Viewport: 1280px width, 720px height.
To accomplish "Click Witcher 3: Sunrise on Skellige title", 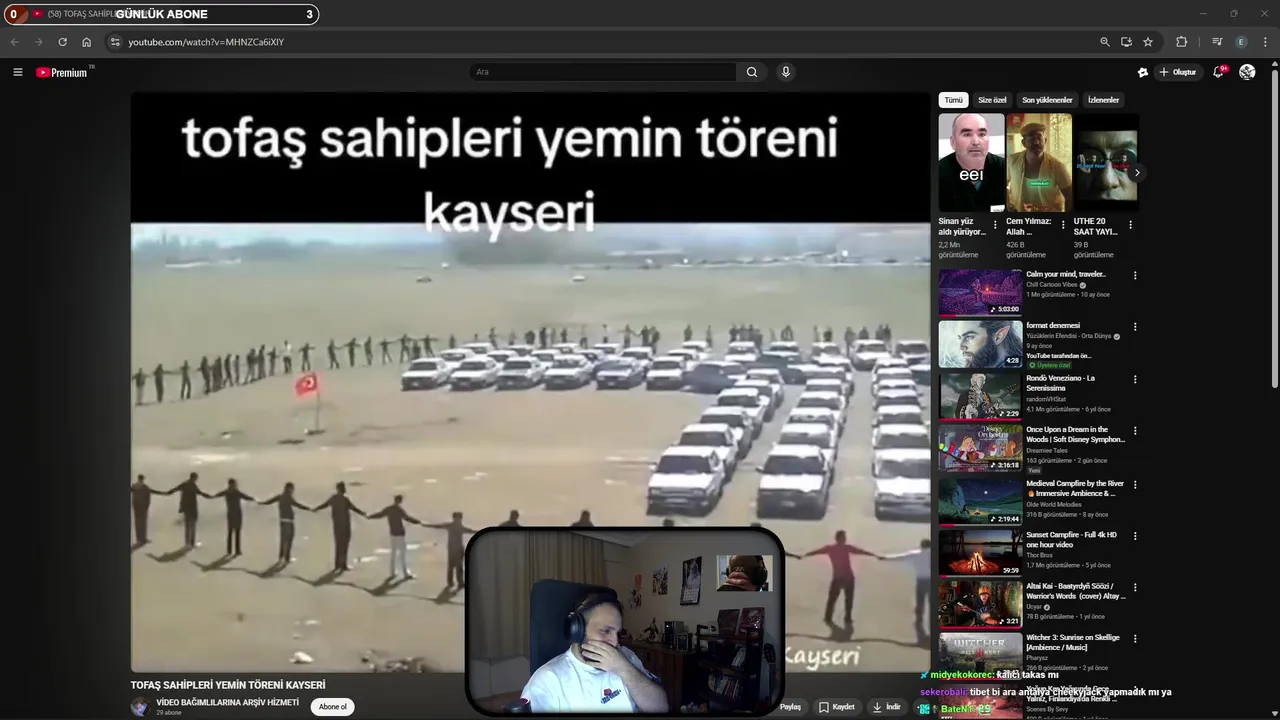I will (x=1073, y=642).
